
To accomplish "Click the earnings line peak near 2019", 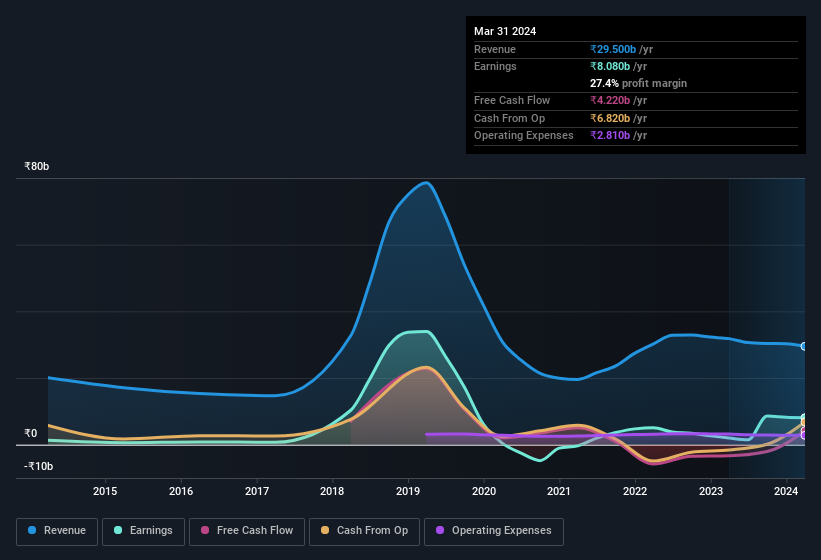I will coord(426,331).
